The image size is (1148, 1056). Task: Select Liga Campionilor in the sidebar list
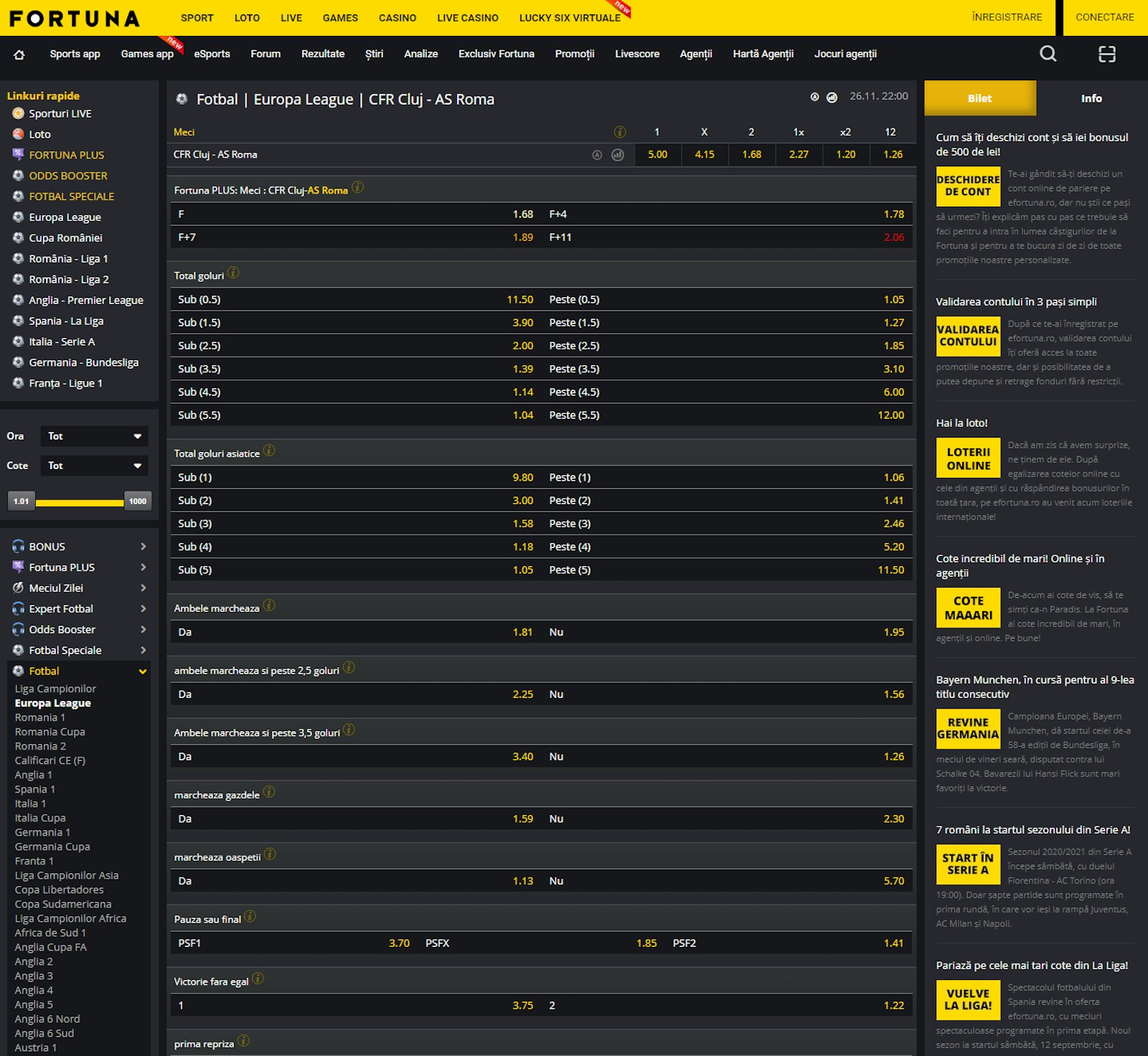55,689
